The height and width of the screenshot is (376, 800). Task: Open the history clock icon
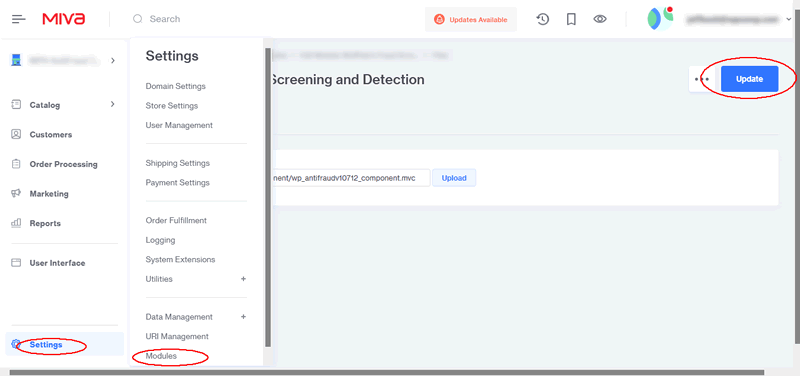click(x=543, y=19)
